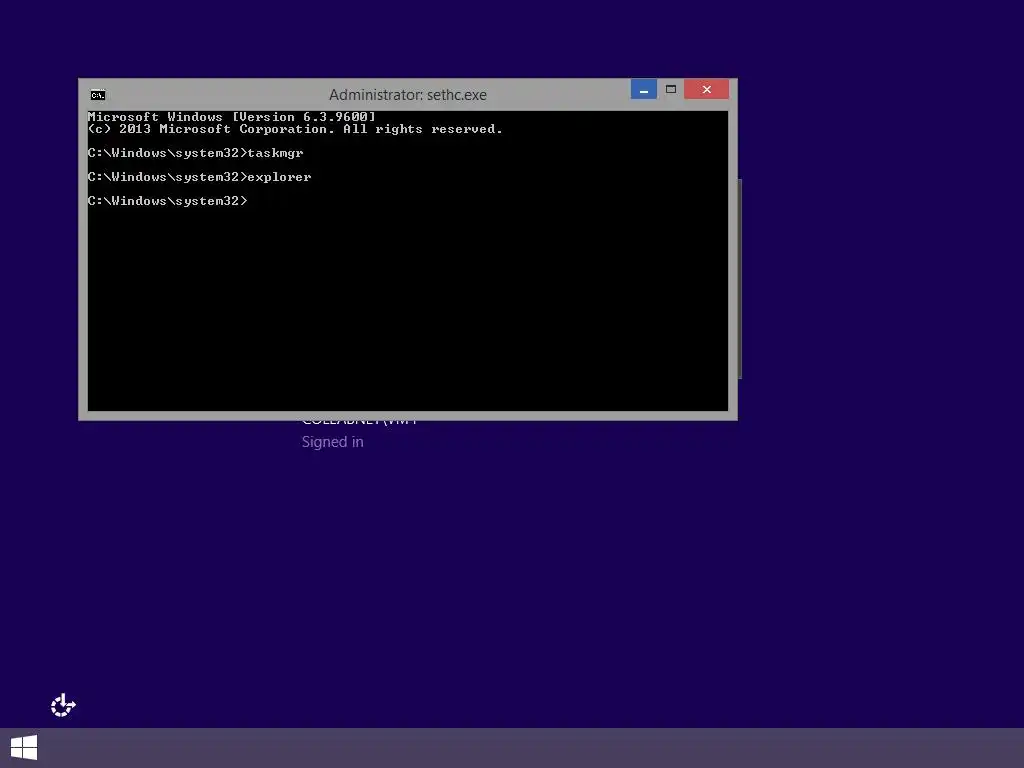Open the command prompt system menu icon
This screenshot has width=1024, height=768.
pyautogui.click(x=98, y=95)
